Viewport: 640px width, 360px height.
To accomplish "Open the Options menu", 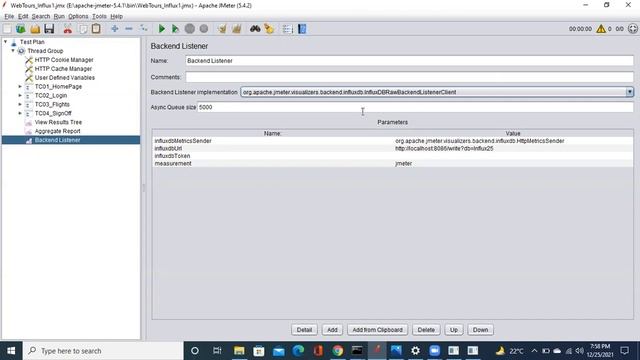I will point(78,16).
